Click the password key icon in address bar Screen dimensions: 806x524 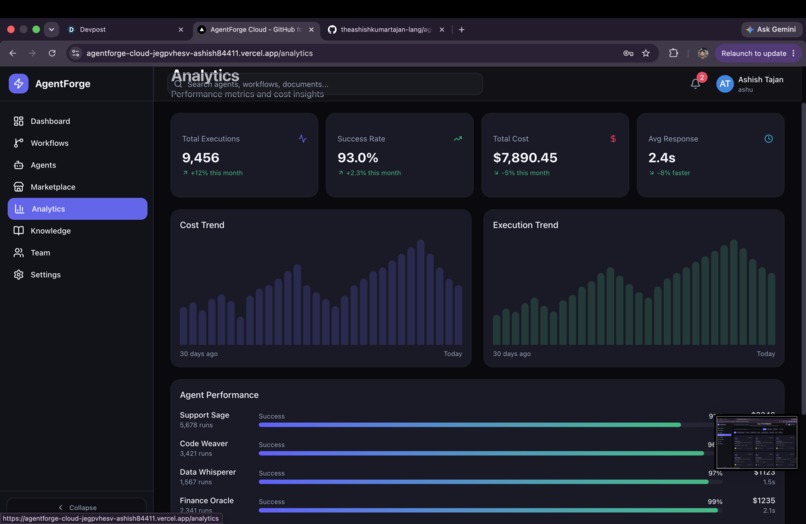point(628,53)
